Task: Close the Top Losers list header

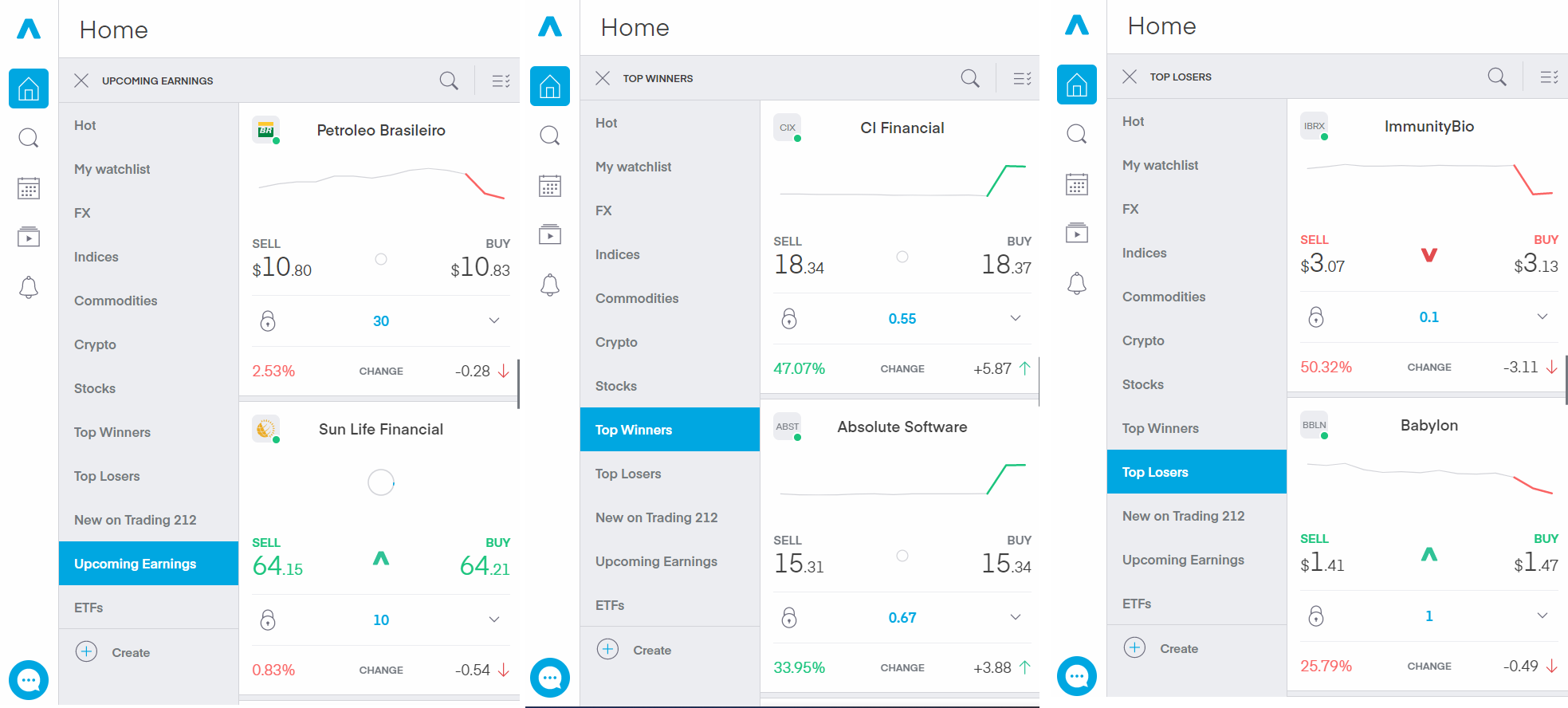Action: coord(1130,77)
